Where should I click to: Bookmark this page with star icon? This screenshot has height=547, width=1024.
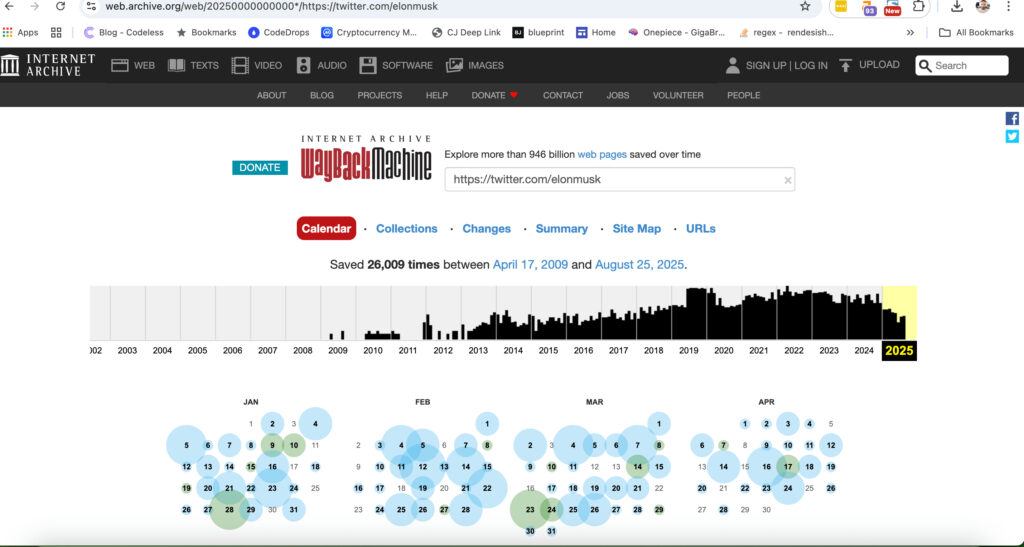pos(805,6)
